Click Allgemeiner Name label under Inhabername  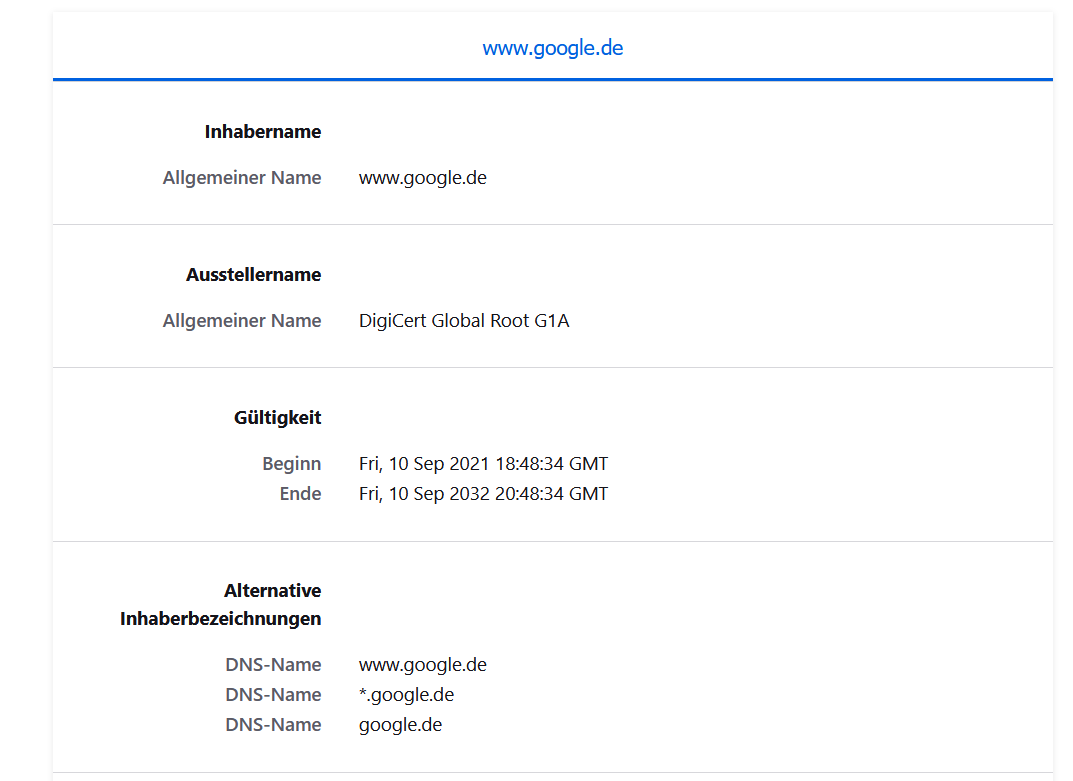click(242, 178)
